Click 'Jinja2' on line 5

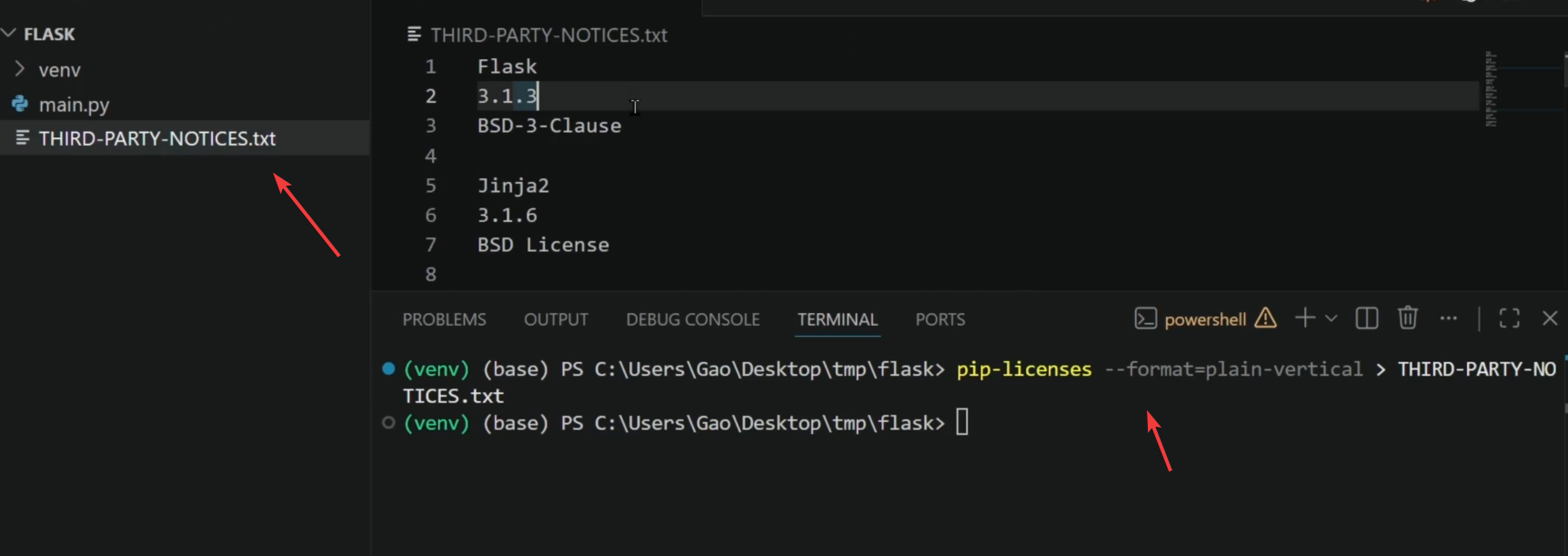tap(513, 186)
